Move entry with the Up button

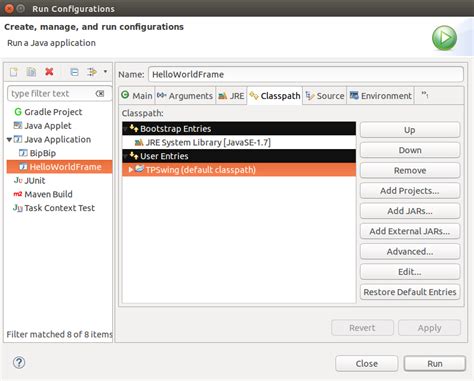[410, 130]
